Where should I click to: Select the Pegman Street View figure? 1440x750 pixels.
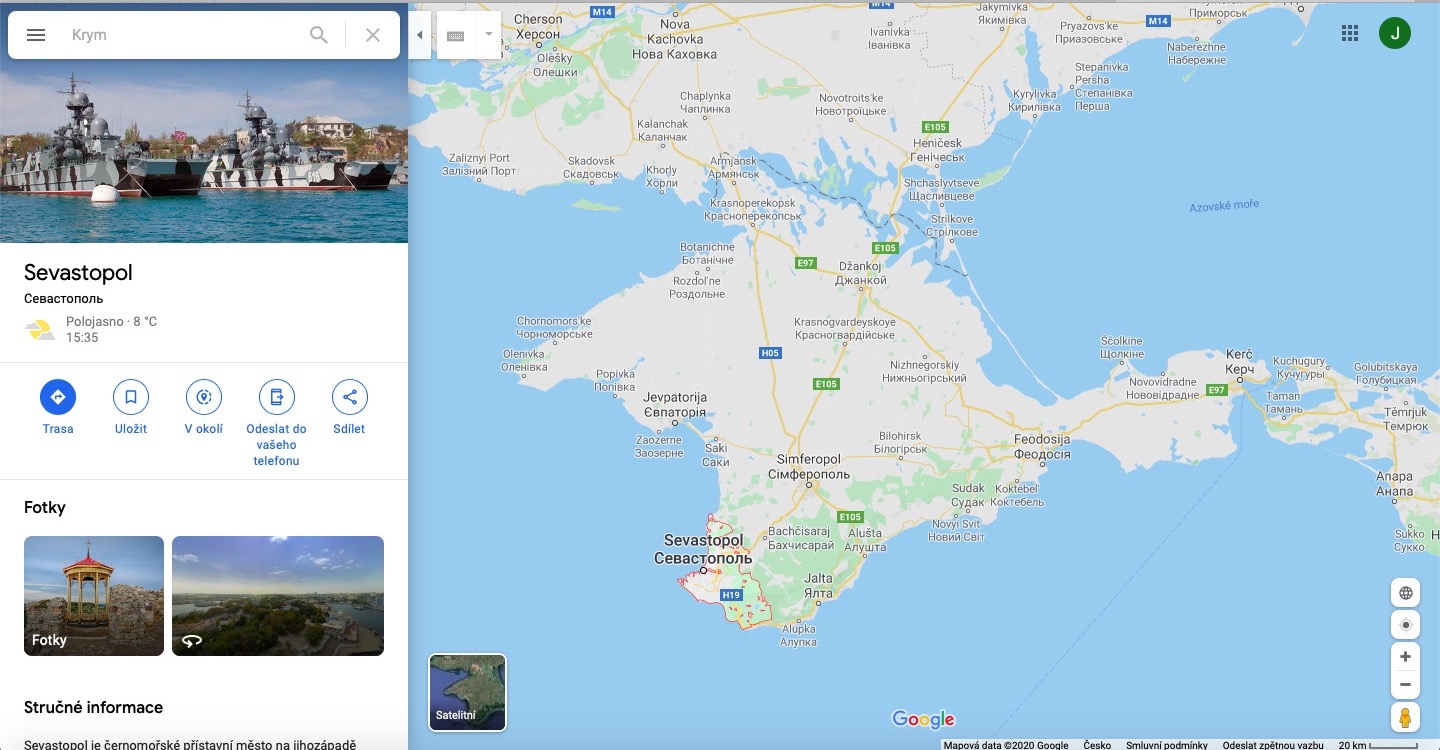pyautogui.click(x=1405, y=717)
